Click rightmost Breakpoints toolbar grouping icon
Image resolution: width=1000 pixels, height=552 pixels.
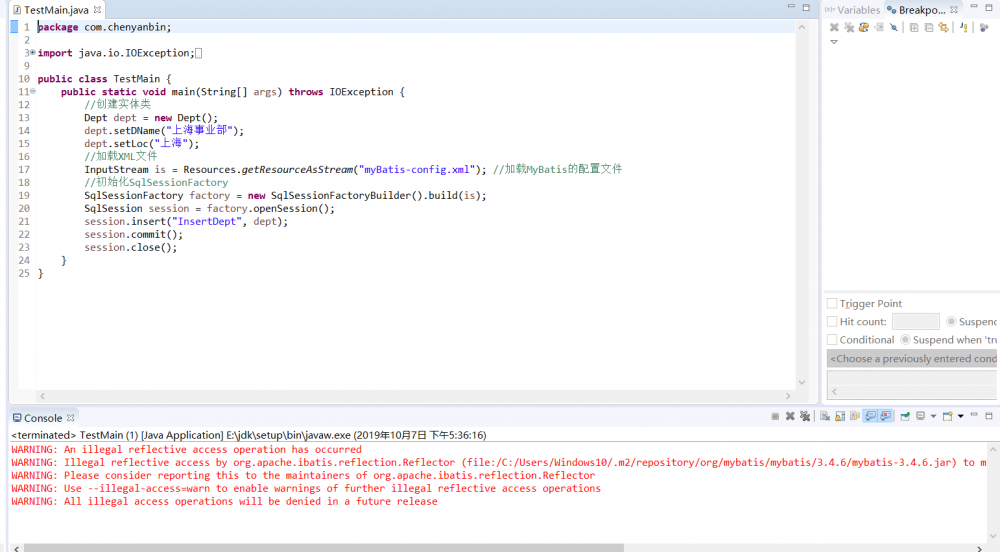(984, 27)
